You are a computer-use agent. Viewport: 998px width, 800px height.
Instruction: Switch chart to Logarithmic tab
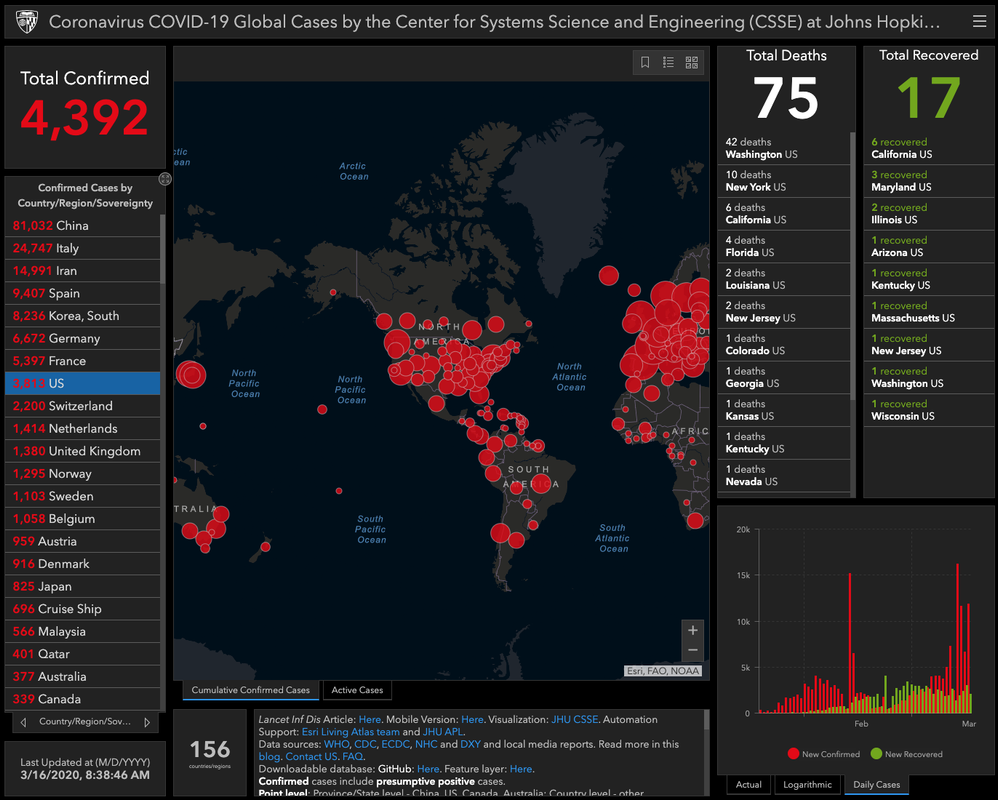coord(807,784)
